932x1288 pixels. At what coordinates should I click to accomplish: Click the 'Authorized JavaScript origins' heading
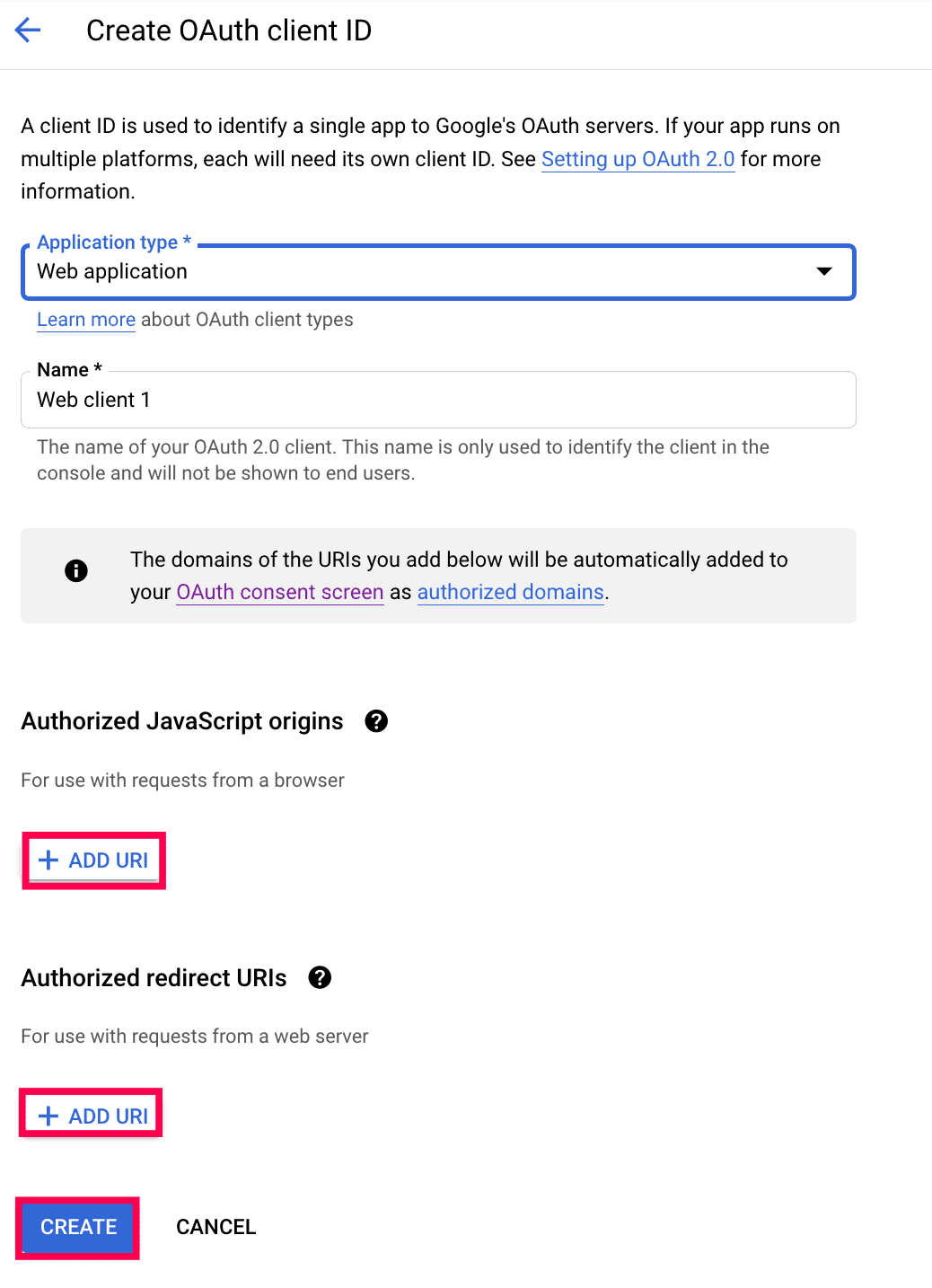click(182, 721)
